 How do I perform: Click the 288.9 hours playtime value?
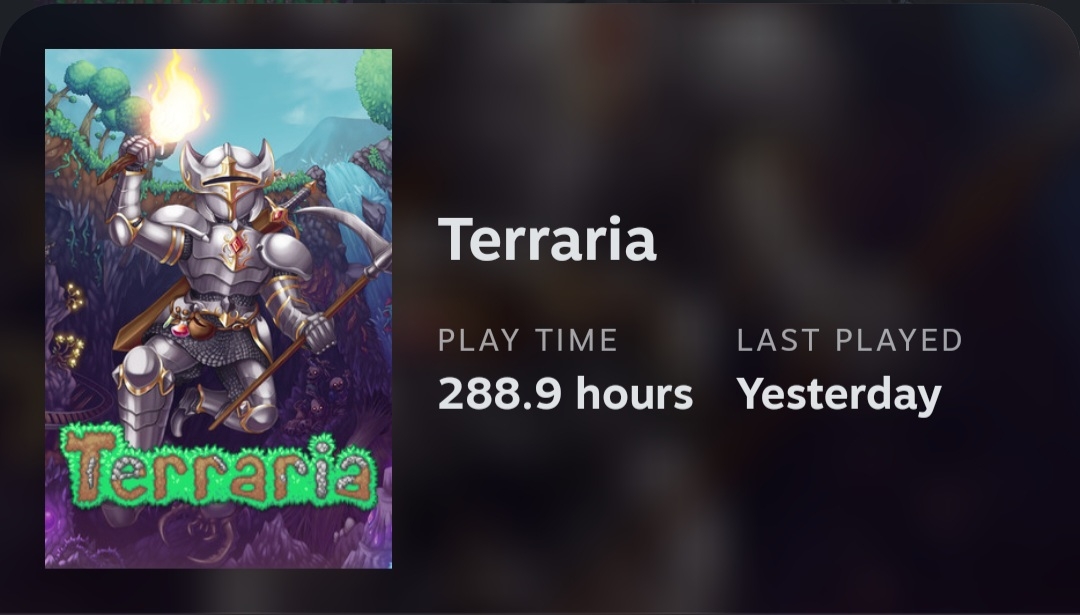[565, 394]
